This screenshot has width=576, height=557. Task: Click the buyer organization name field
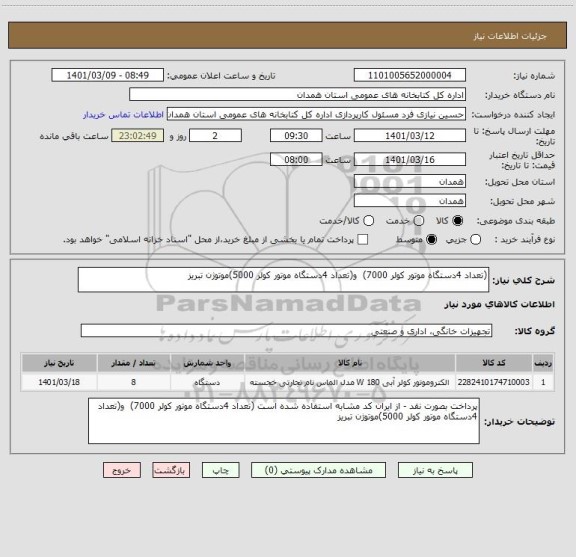298,94
